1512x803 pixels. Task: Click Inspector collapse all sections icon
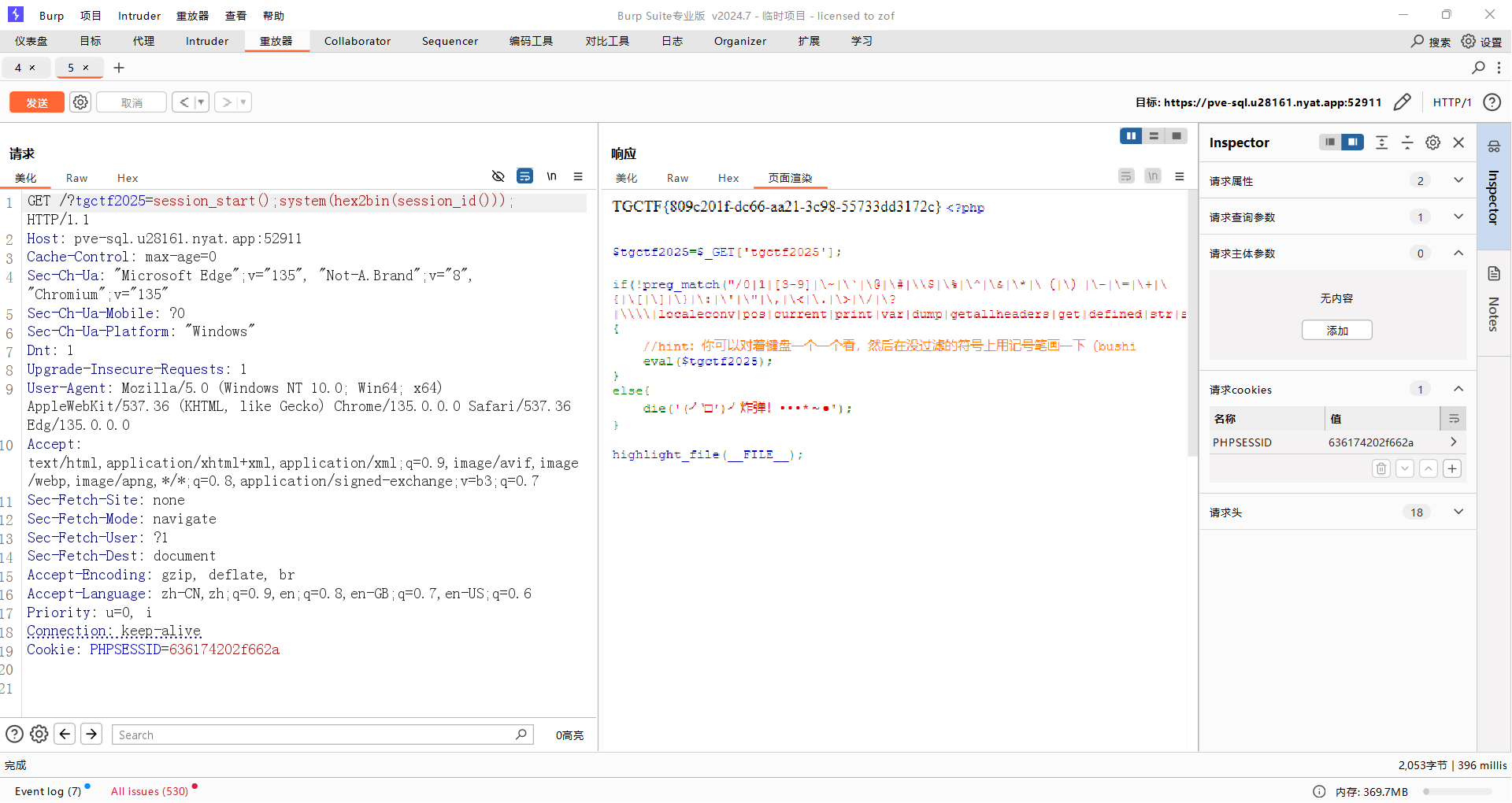tap(1407, 142)
